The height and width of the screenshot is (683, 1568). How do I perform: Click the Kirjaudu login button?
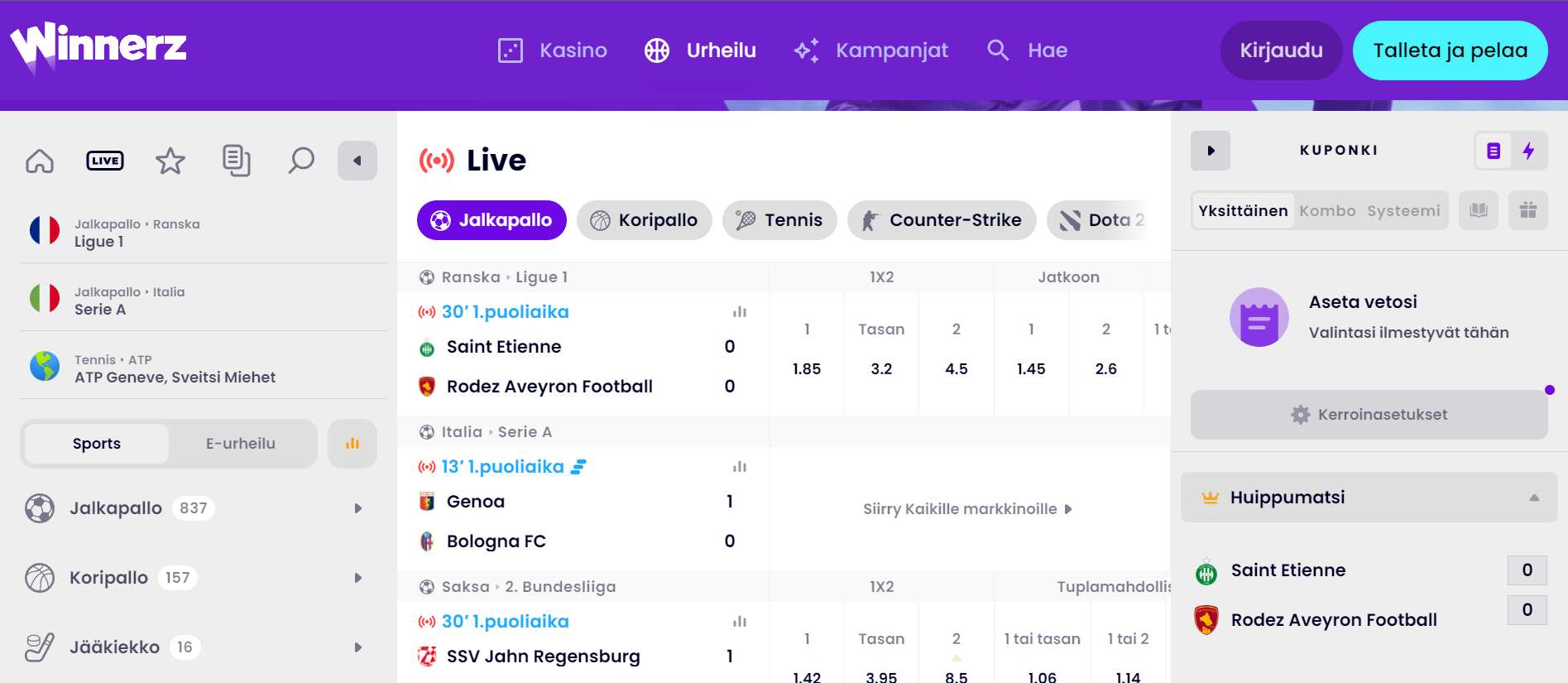(1281, 51)
